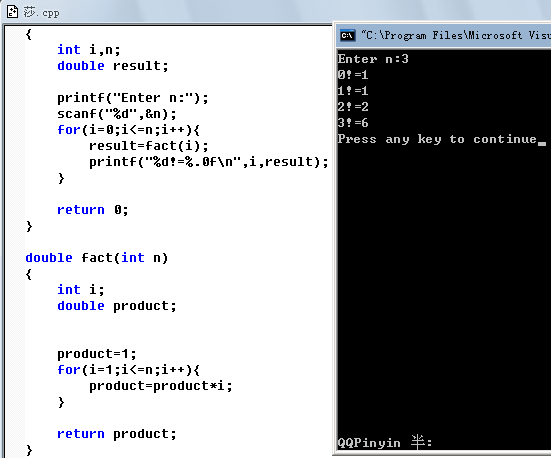Viewport: 551px width, 458px height.
Task: Click the function header "double fact(int n)"
Action: [97, 258]
